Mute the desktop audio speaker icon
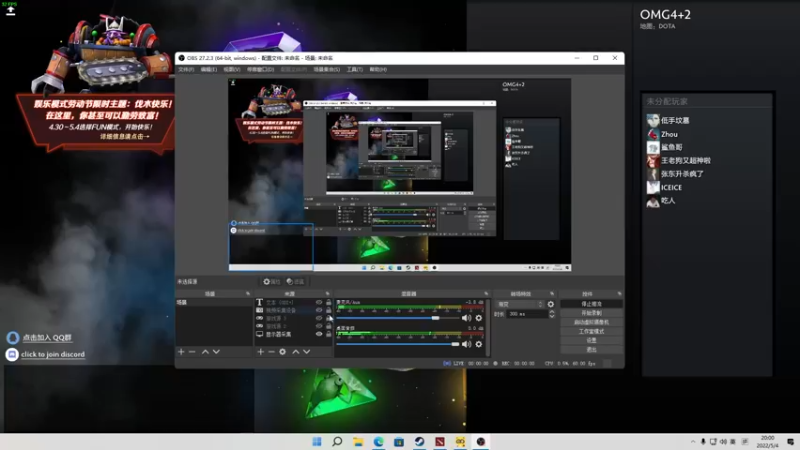This screenshot has height=450, width=800. (x=466, y=344)
